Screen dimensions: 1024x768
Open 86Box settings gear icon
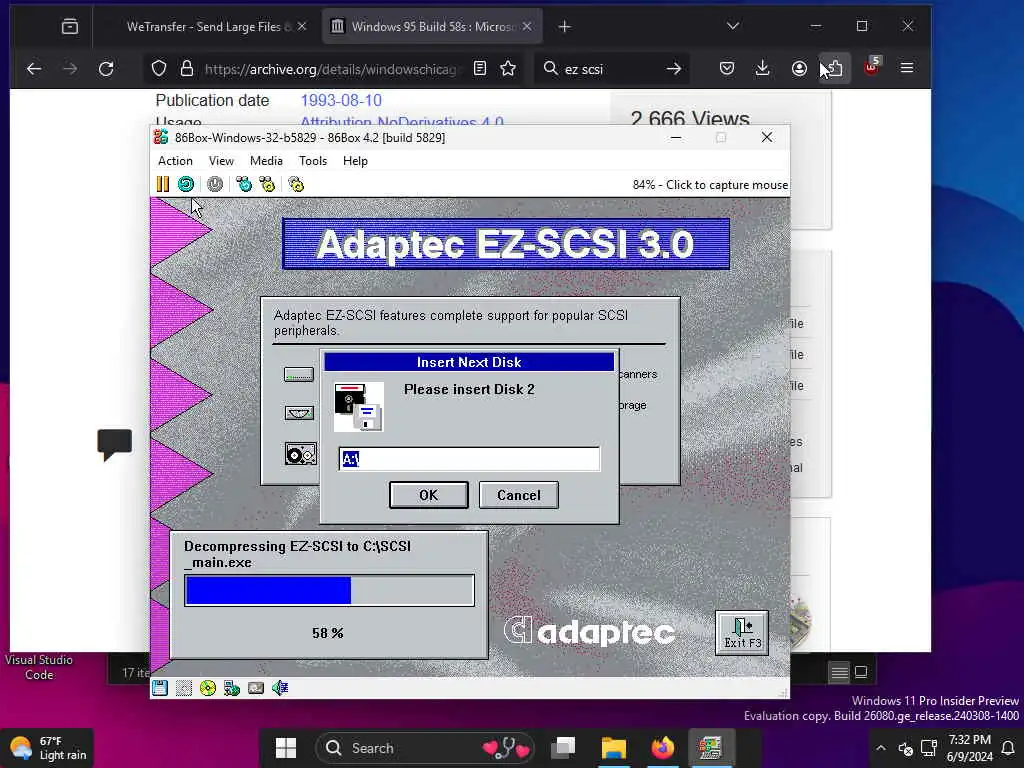[x=296, y=185]
